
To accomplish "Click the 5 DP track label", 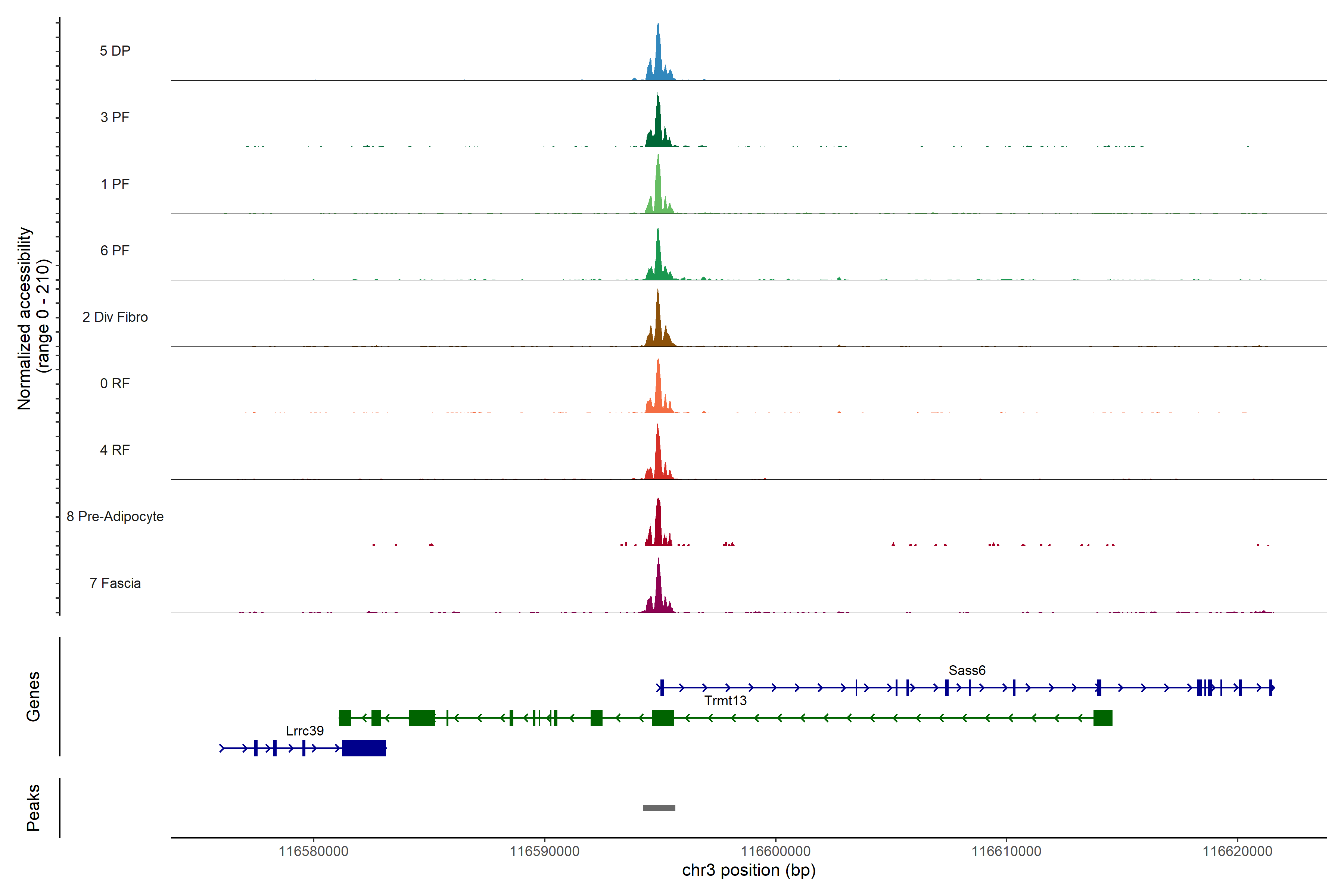I will [115, 51].
